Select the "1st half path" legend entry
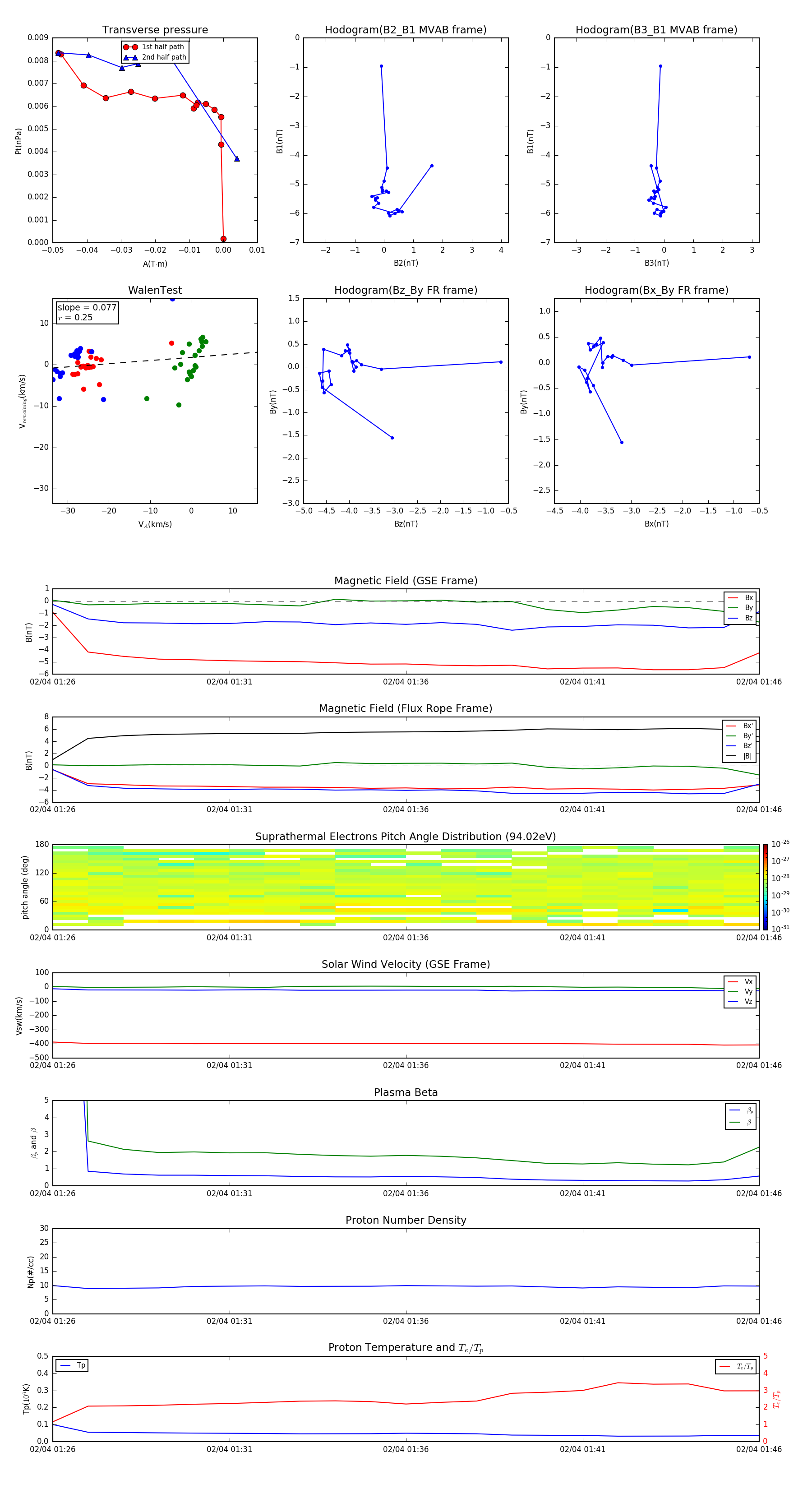 (154, 47)
